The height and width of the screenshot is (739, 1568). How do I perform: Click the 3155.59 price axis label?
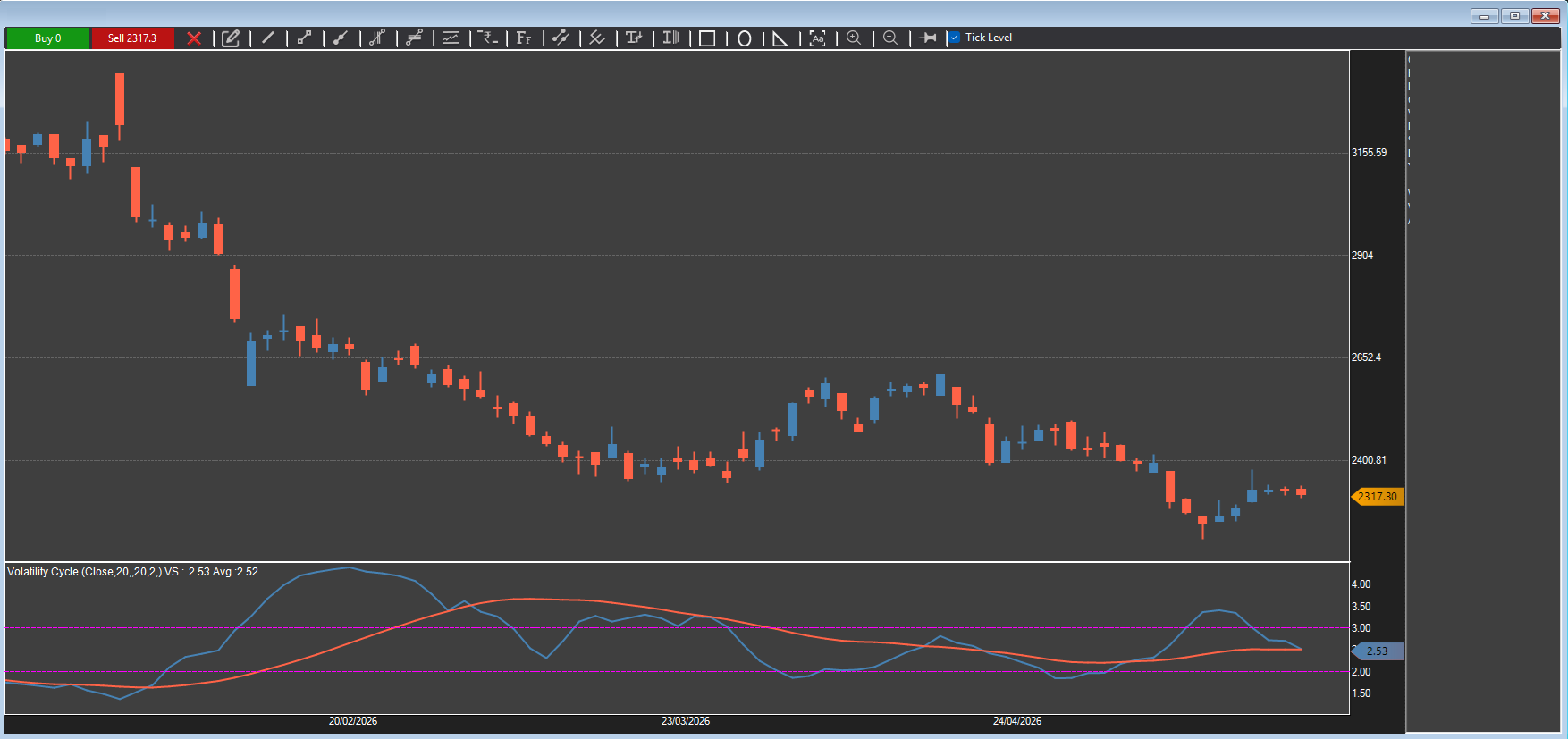pos(1369,153)
